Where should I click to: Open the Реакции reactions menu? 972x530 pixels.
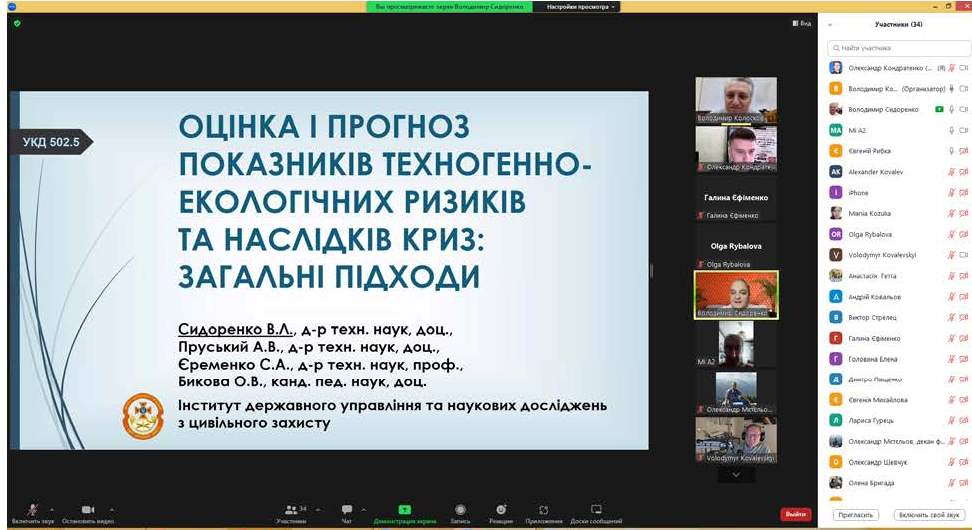point(501,510)
